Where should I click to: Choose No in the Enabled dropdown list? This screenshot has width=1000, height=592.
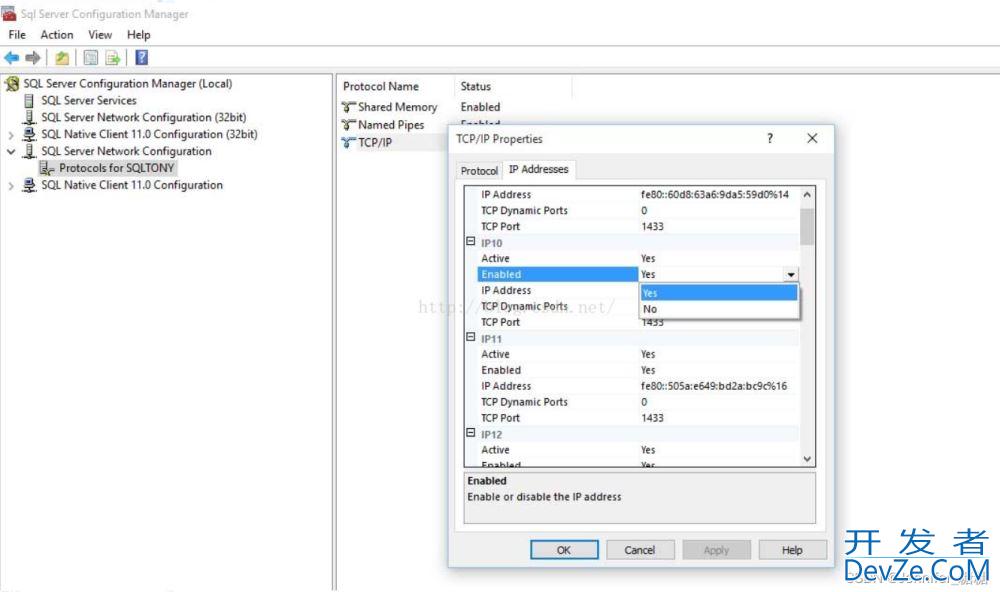[719, 309]
